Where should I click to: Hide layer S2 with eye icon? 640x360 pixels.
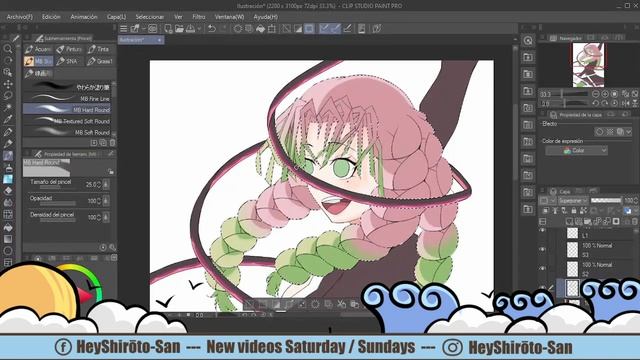coord(542,269)
